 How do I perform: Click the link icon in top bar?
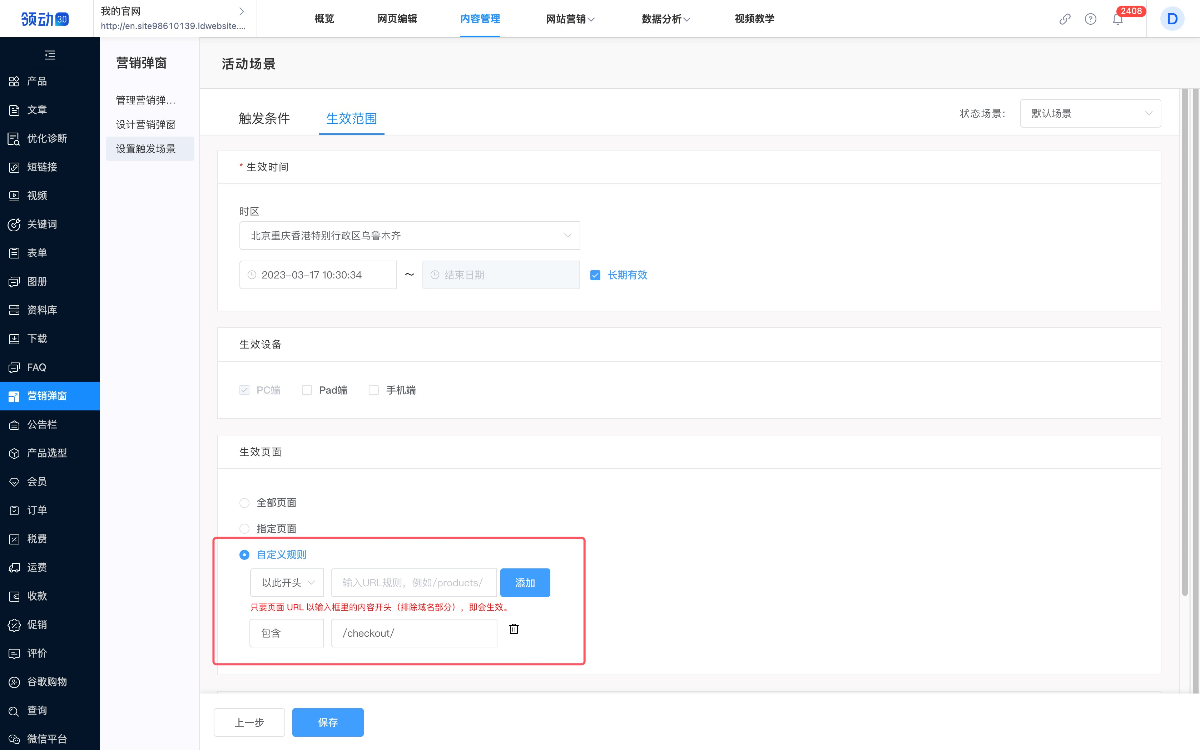[x=1065, y=19]
